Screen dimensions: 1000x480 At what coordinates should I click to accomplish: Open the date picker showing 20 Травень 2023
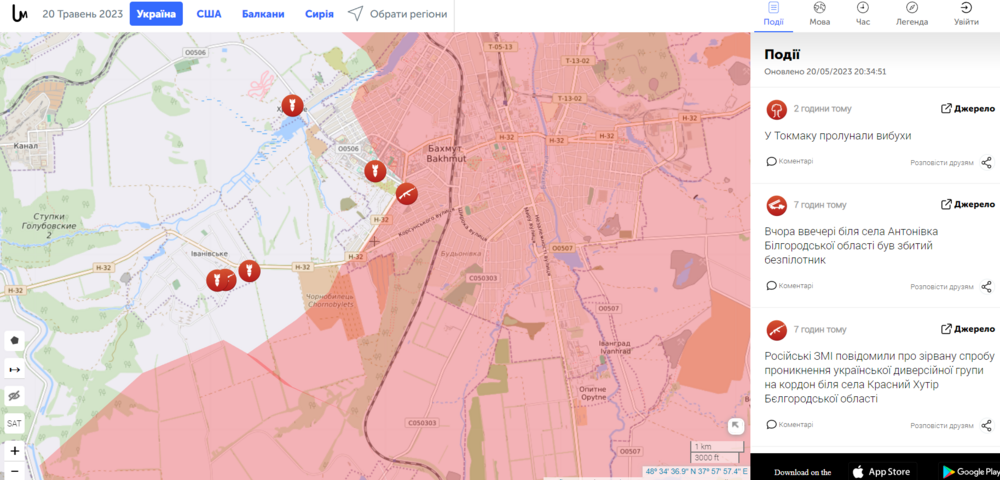coord(82,13)
